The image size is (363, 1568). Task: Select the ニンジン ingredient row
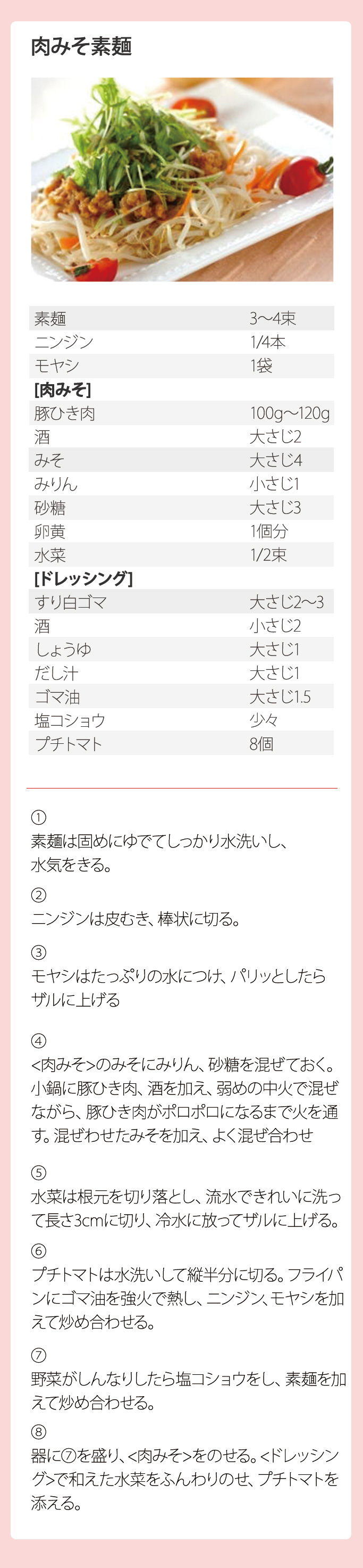pyautogui.click(x=181, y=342)
